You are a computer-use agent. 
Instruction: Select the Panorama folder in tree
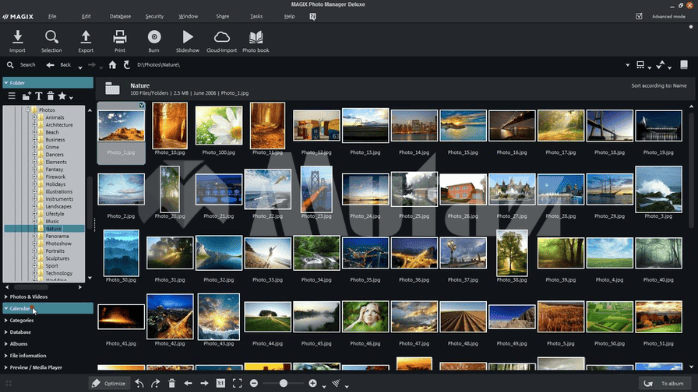(x=57, y=236)
